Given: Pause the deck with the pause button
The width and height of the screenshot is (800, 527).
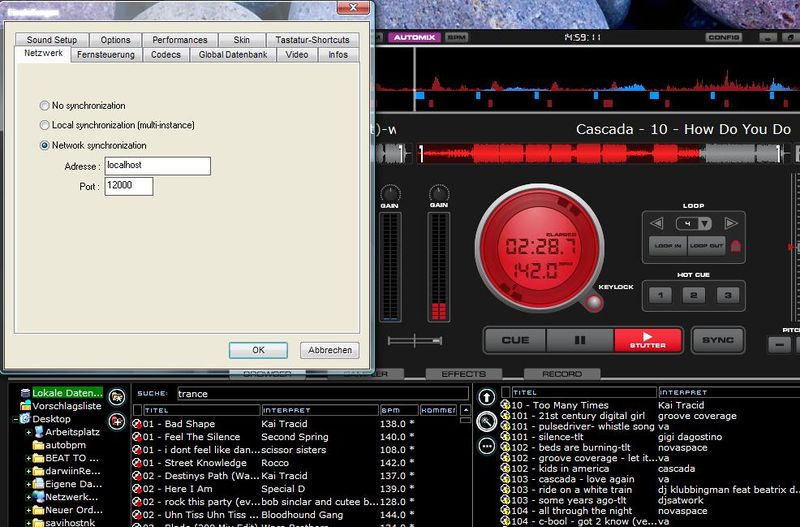Looking at the screenshot, I should tap(580, 340).
